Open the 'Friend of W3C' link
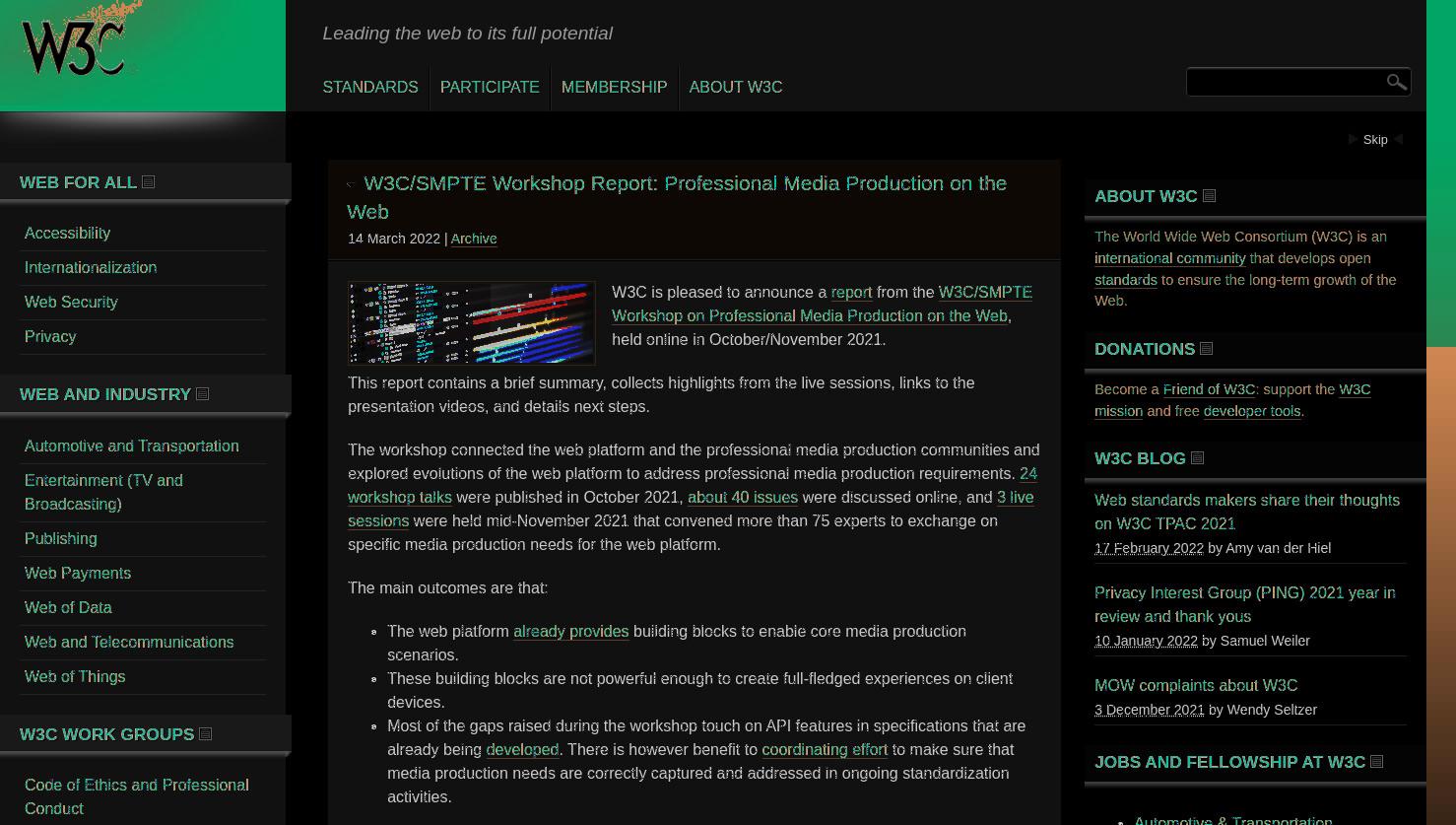 tap(1210, 389)
